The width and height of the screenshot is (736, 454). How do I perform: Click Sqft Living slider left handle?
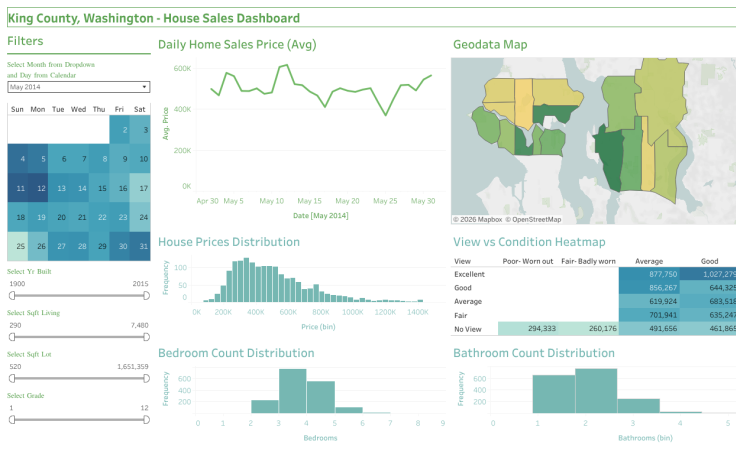[x=10, y=337]
